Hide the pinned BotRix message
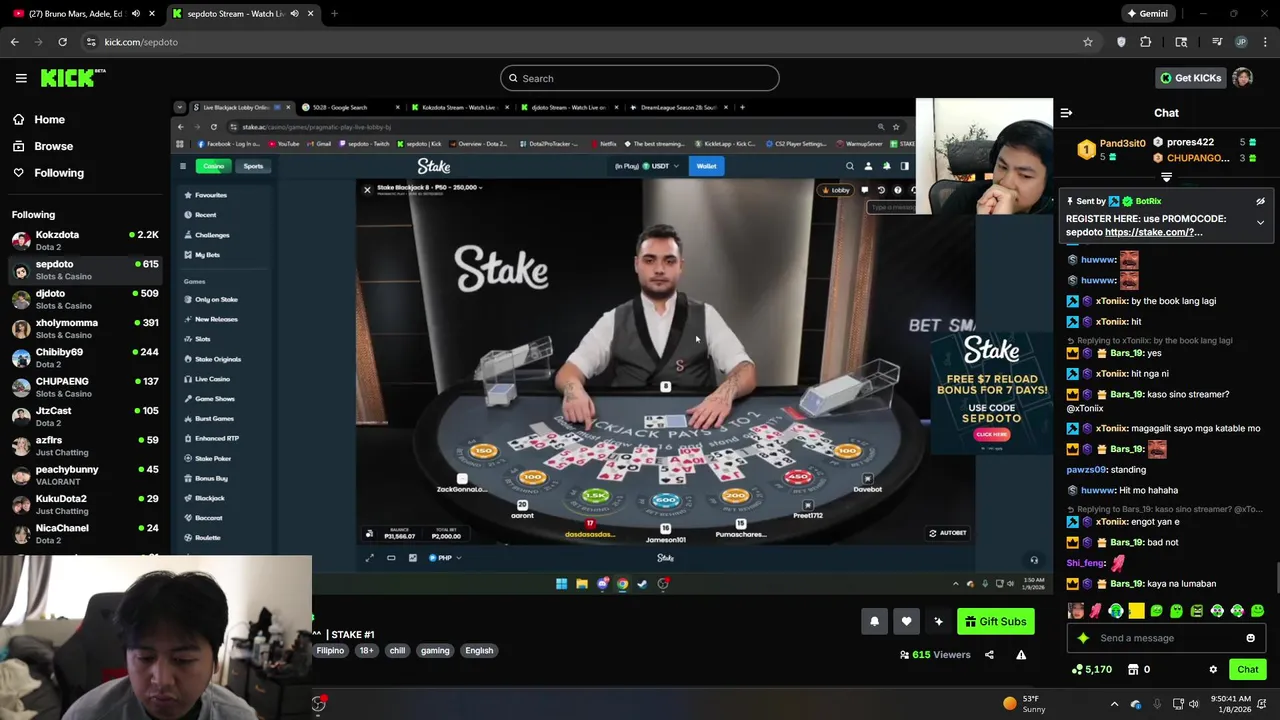The width and height of the screenshot is (1280, 720). [x=1260, y=201]
